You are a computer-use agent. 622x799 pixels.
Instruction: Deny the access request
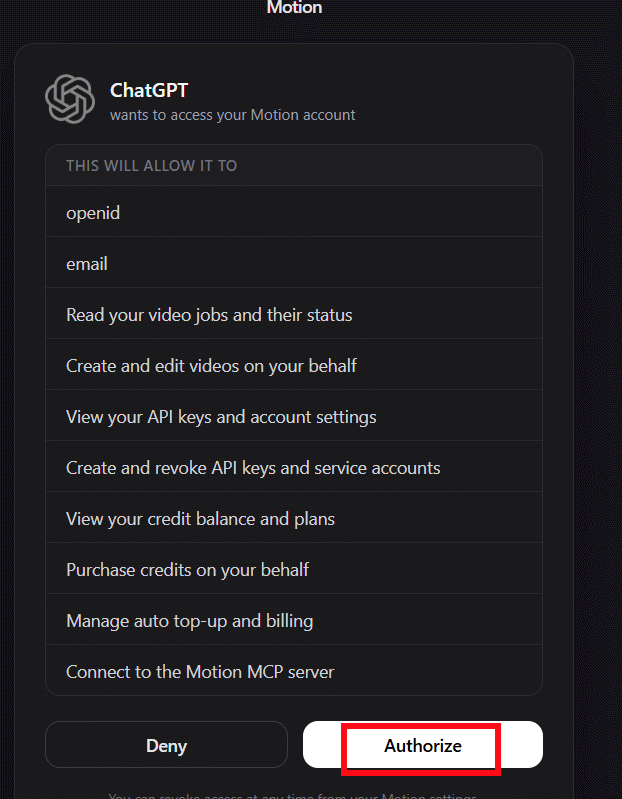pyautogui.click(x=167, y=744)
